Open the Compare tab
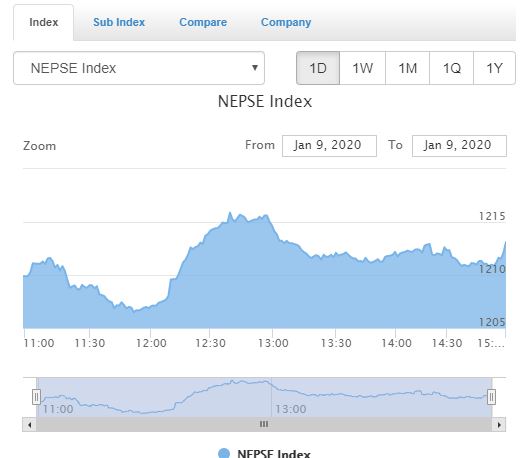The width and height of the screenshot is (521, 458). [x=203, y=22]
